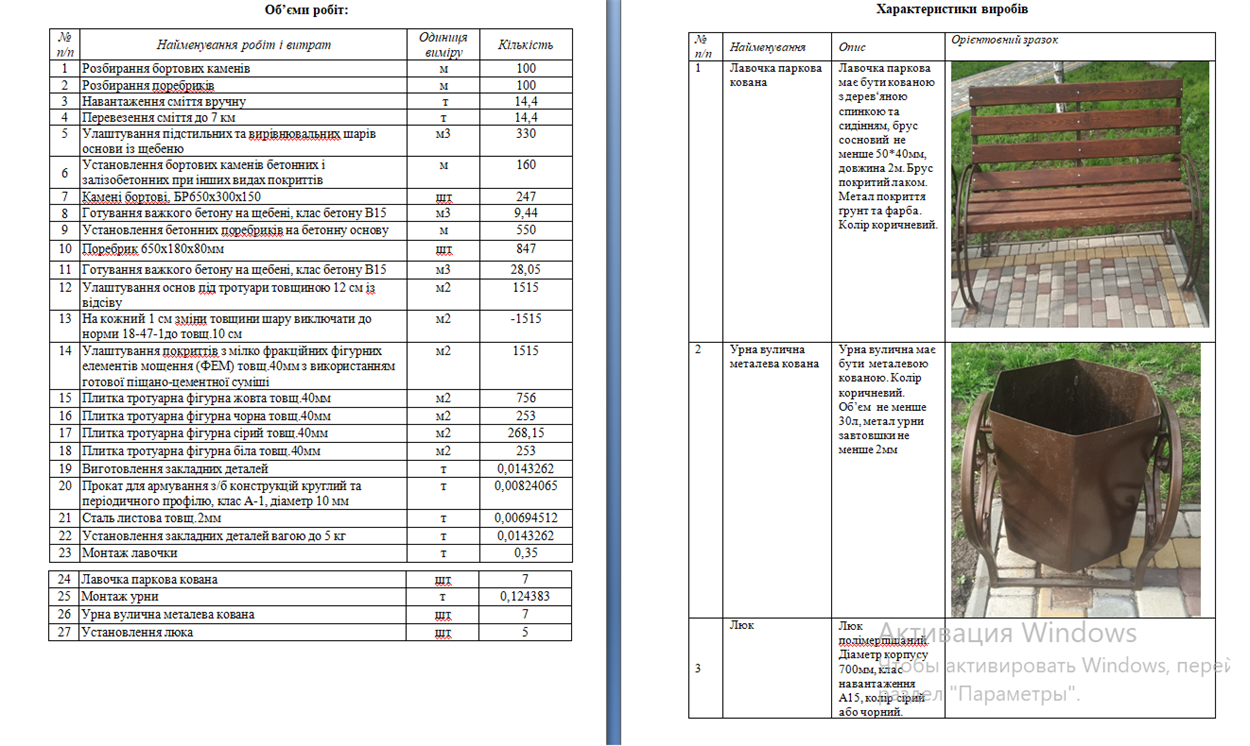Screen dimensions: 1250x746
Task: Click the quantity "9,44" cell
Action: pos(526,213)
